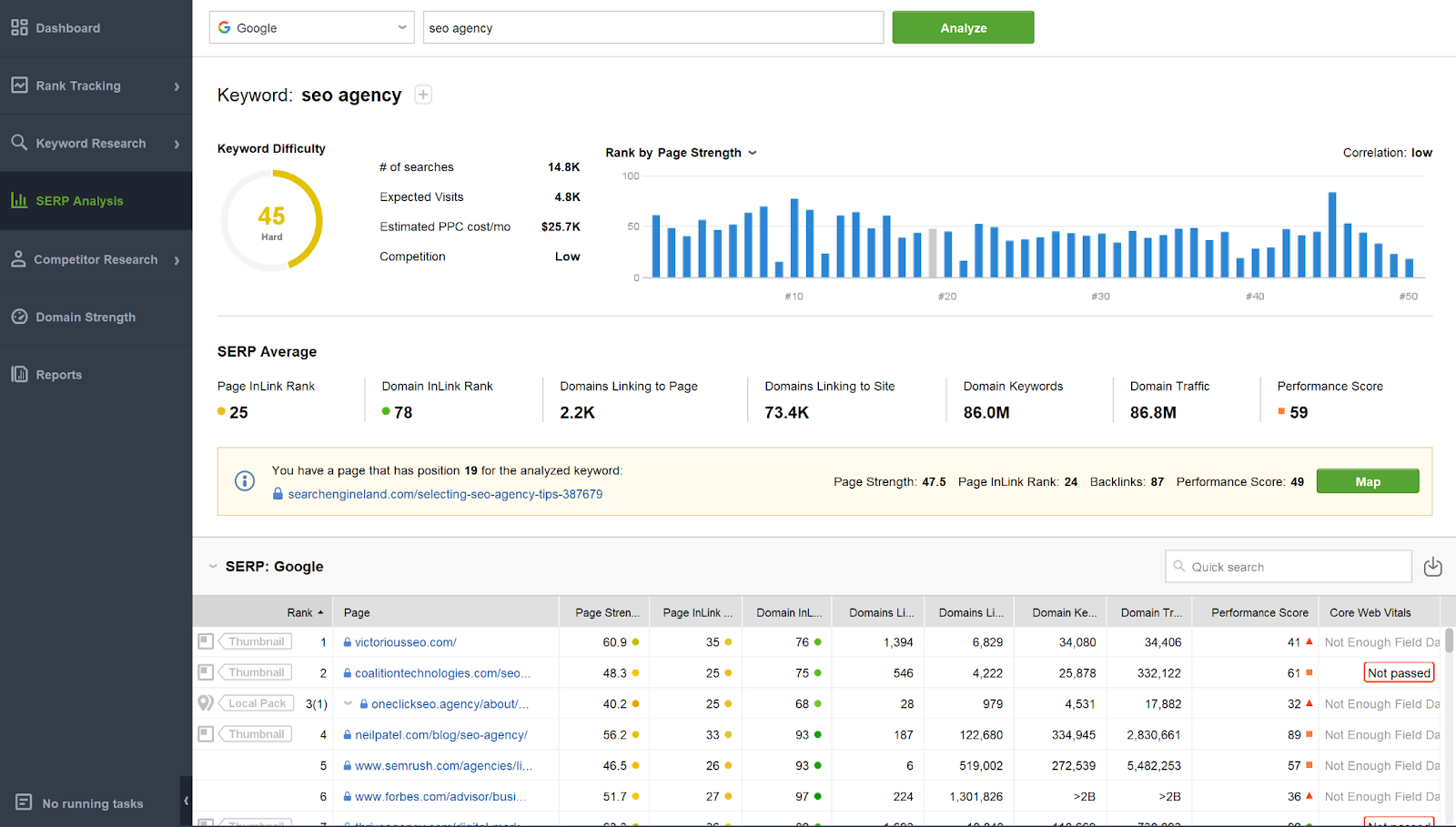Collapse the SERP: Google section

[213, 567]
